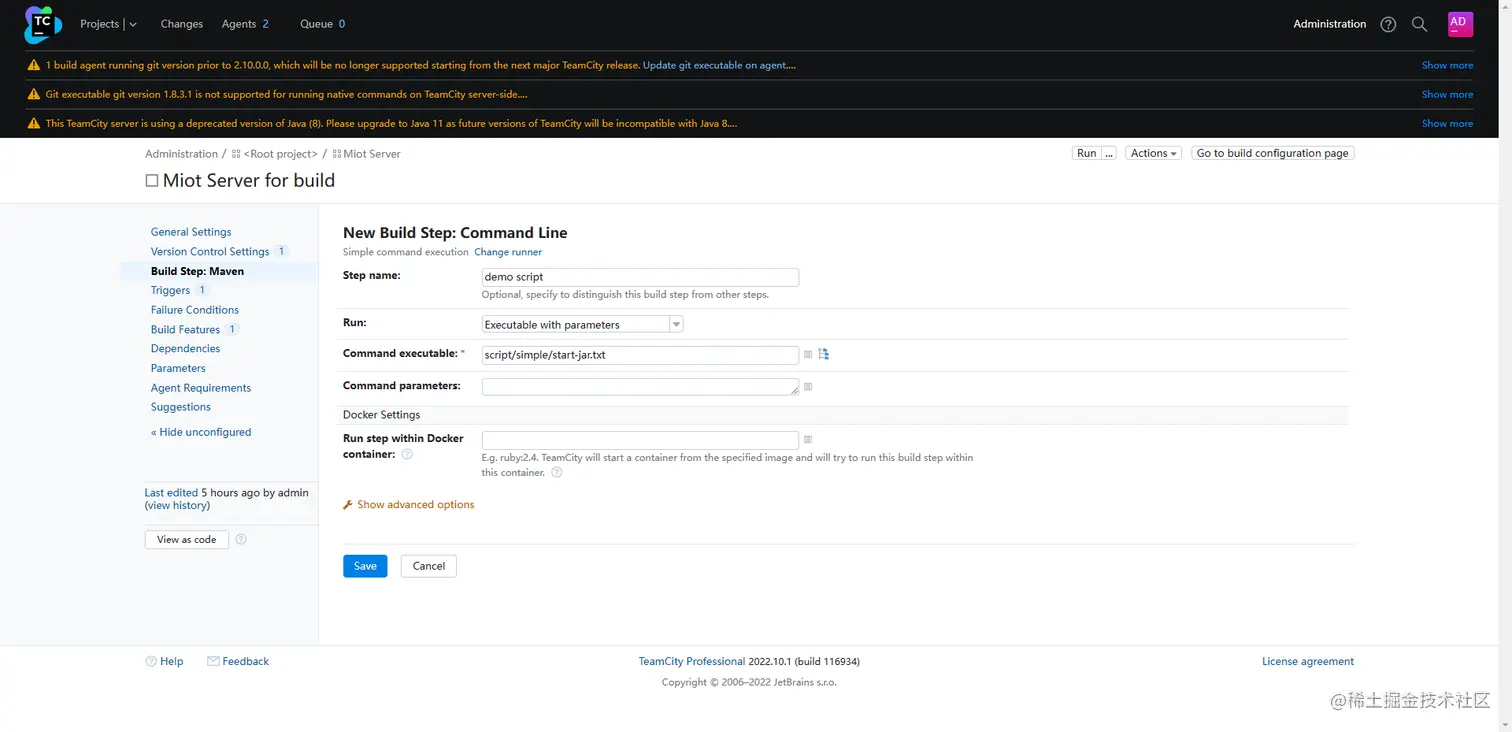Open Build Features in sidebar
Viewport: 1512px width, 732px height.
185,329
